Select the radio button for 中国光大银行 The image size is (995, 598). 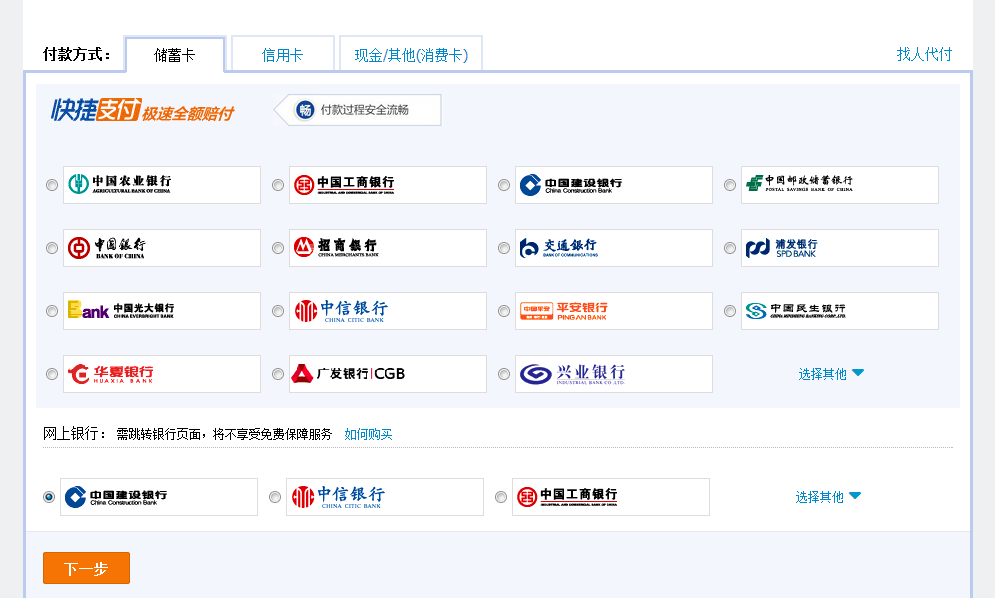click(52, 310)
